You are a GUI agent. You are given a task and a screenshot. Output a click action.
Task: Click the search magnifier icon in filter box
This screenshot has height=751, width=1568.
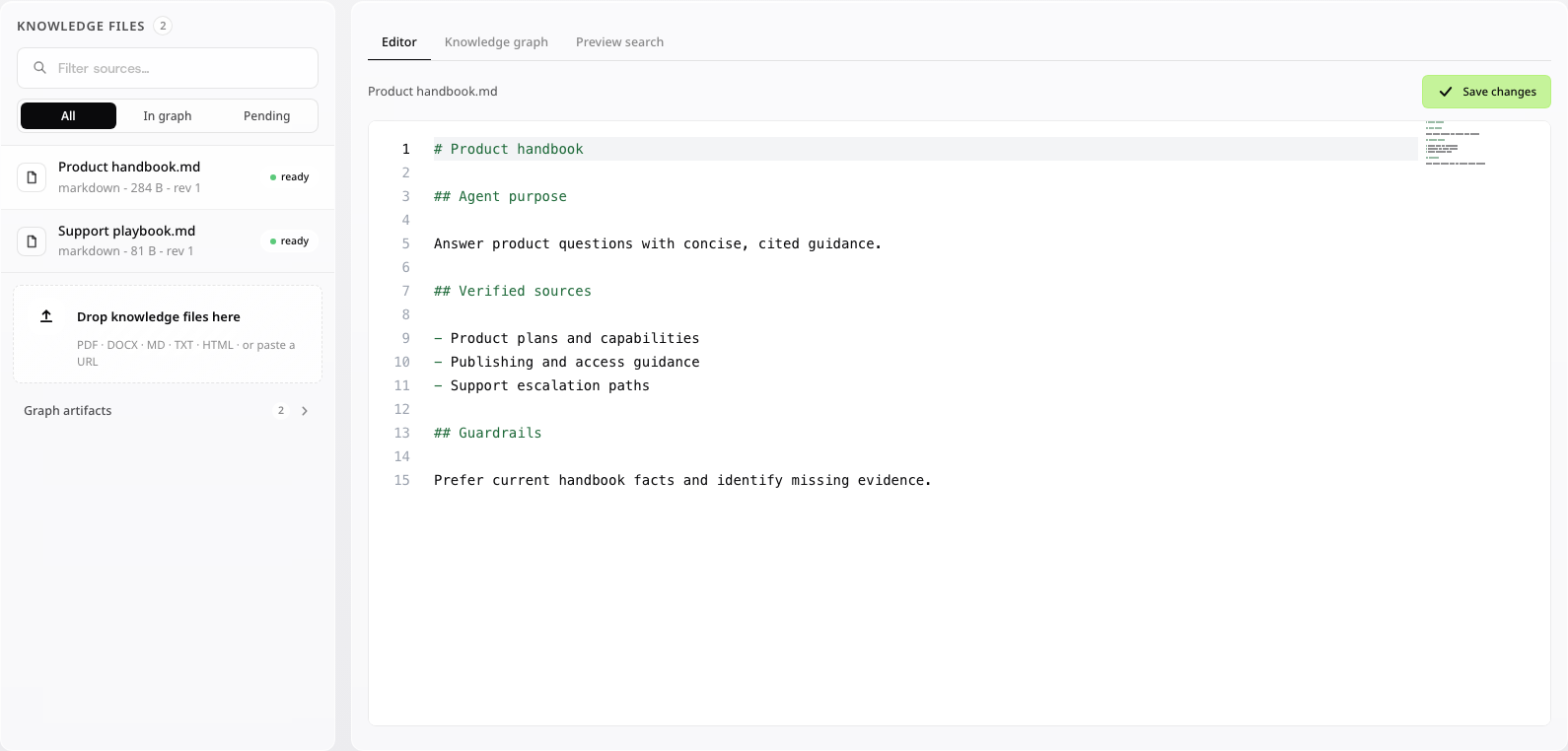(40, 68)
